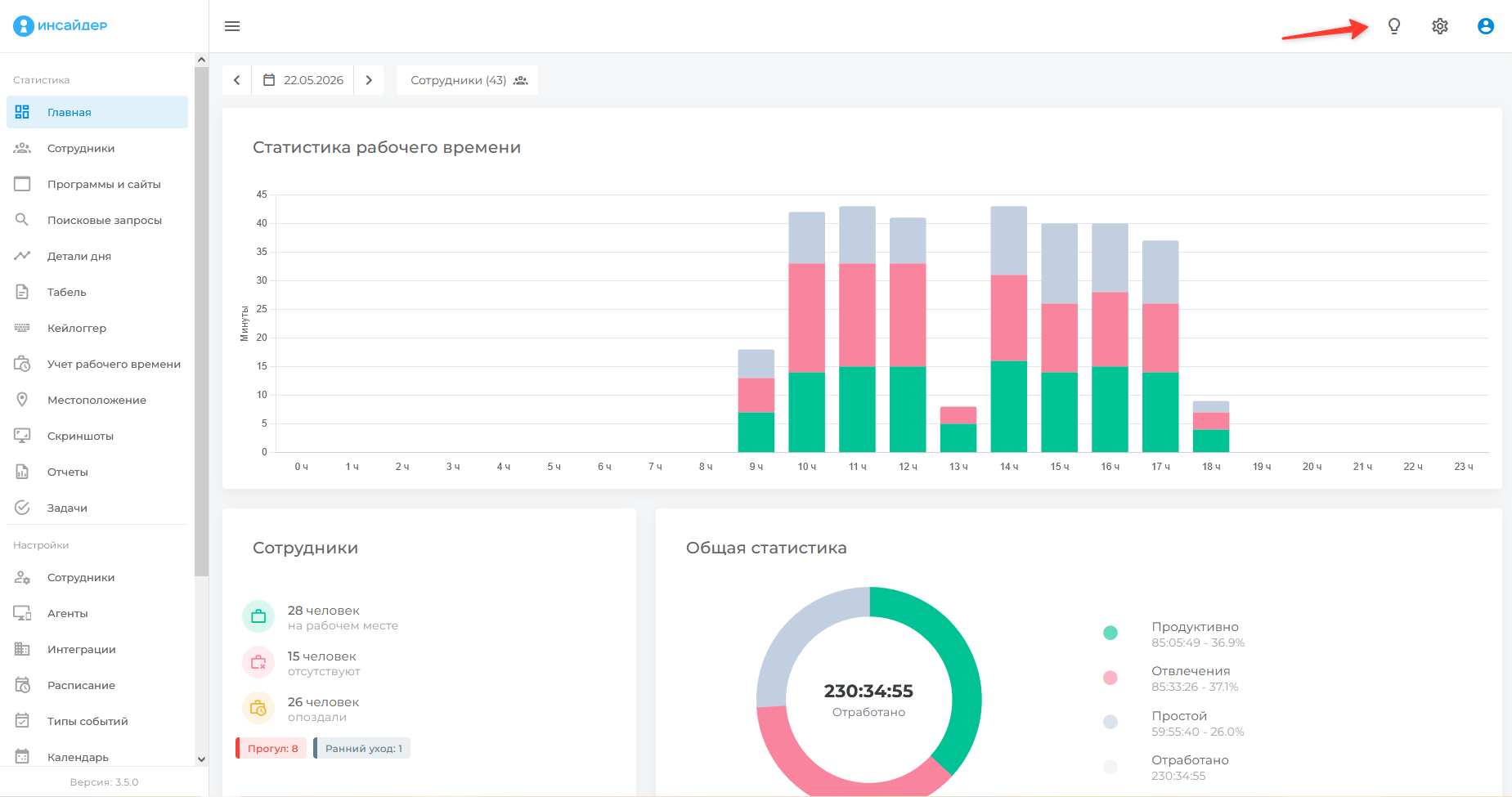Click the Прогул: 8 badge
Image resolution: width=1512 pixels, height=797 pixels.
click(271, 748)
